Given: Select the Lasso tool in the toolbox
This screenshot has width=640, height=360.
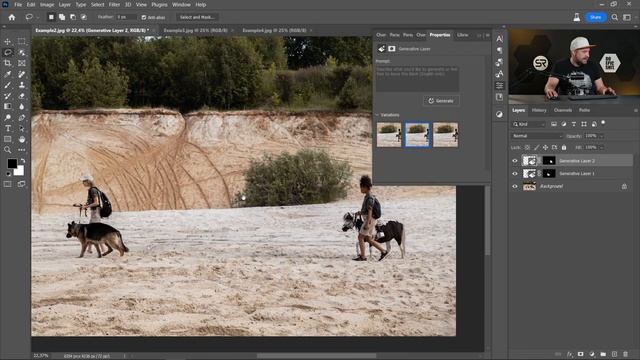Looking at the screenshot, I should 8,52.
